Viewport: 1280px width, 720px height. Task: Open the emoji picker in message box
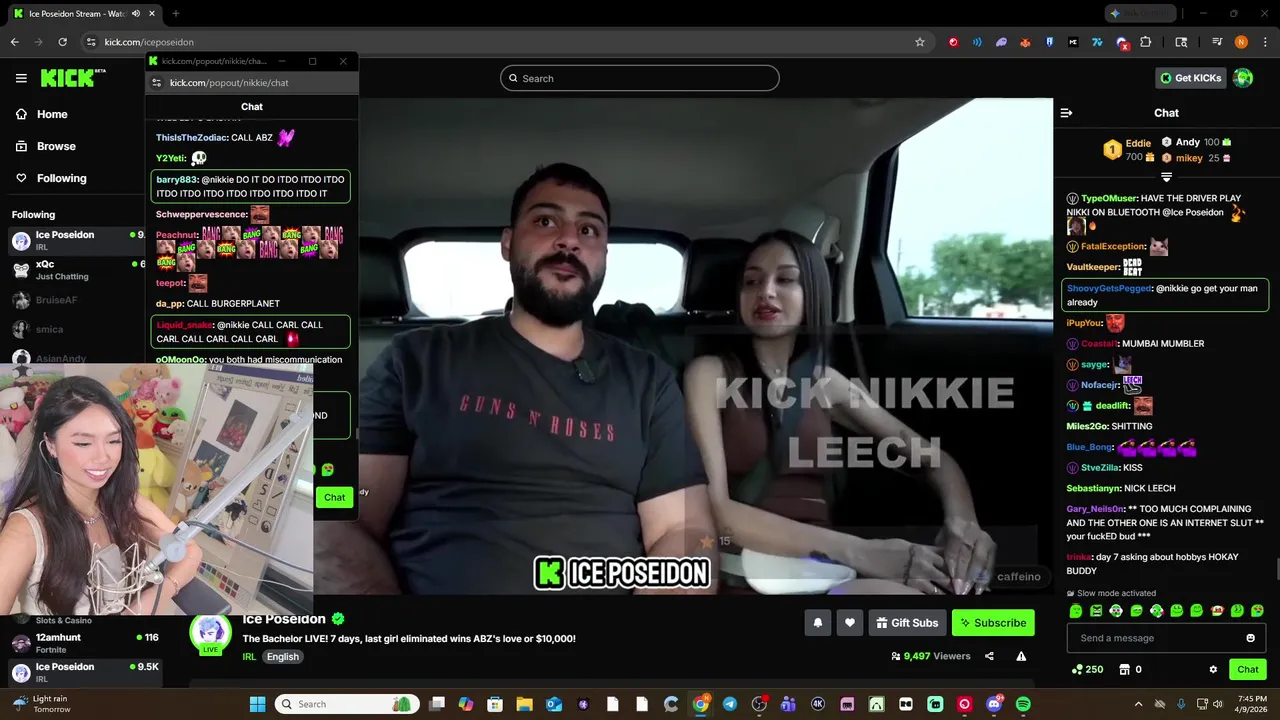click(x=1250, y=638)
